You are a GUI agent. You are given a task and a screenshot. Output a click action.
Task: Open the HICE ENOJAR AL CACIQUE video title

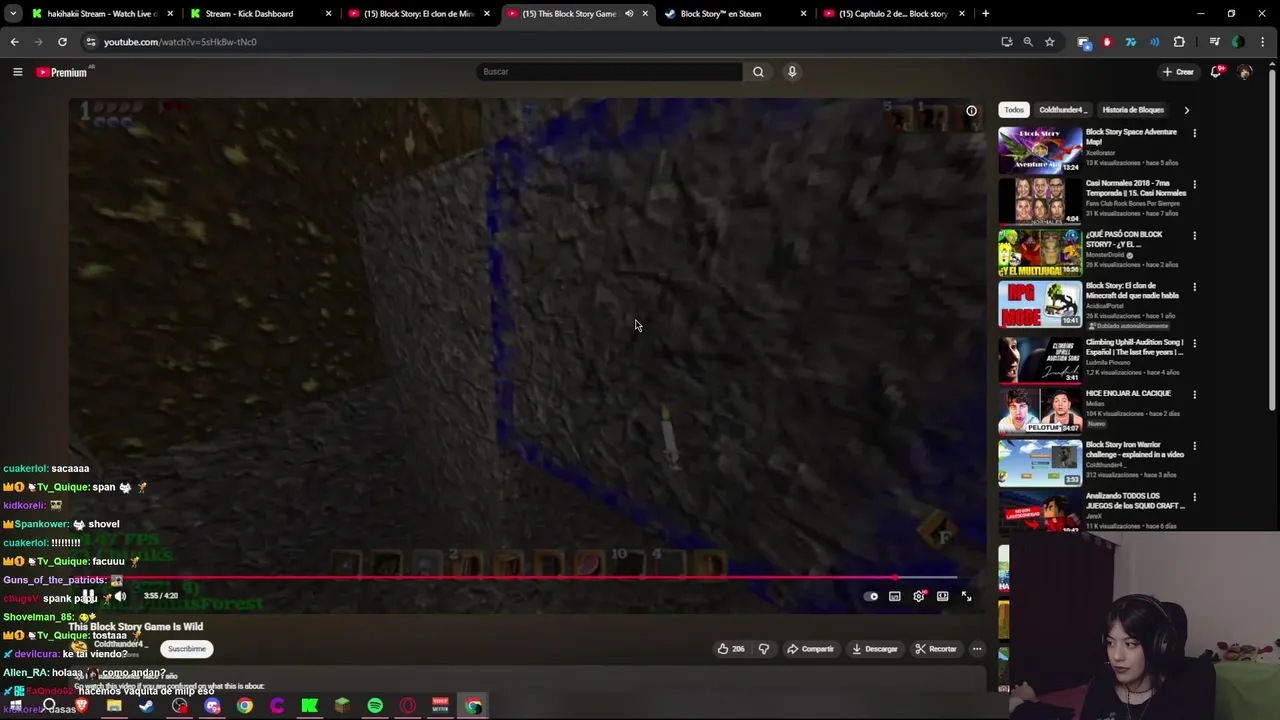coord(1128,394)
